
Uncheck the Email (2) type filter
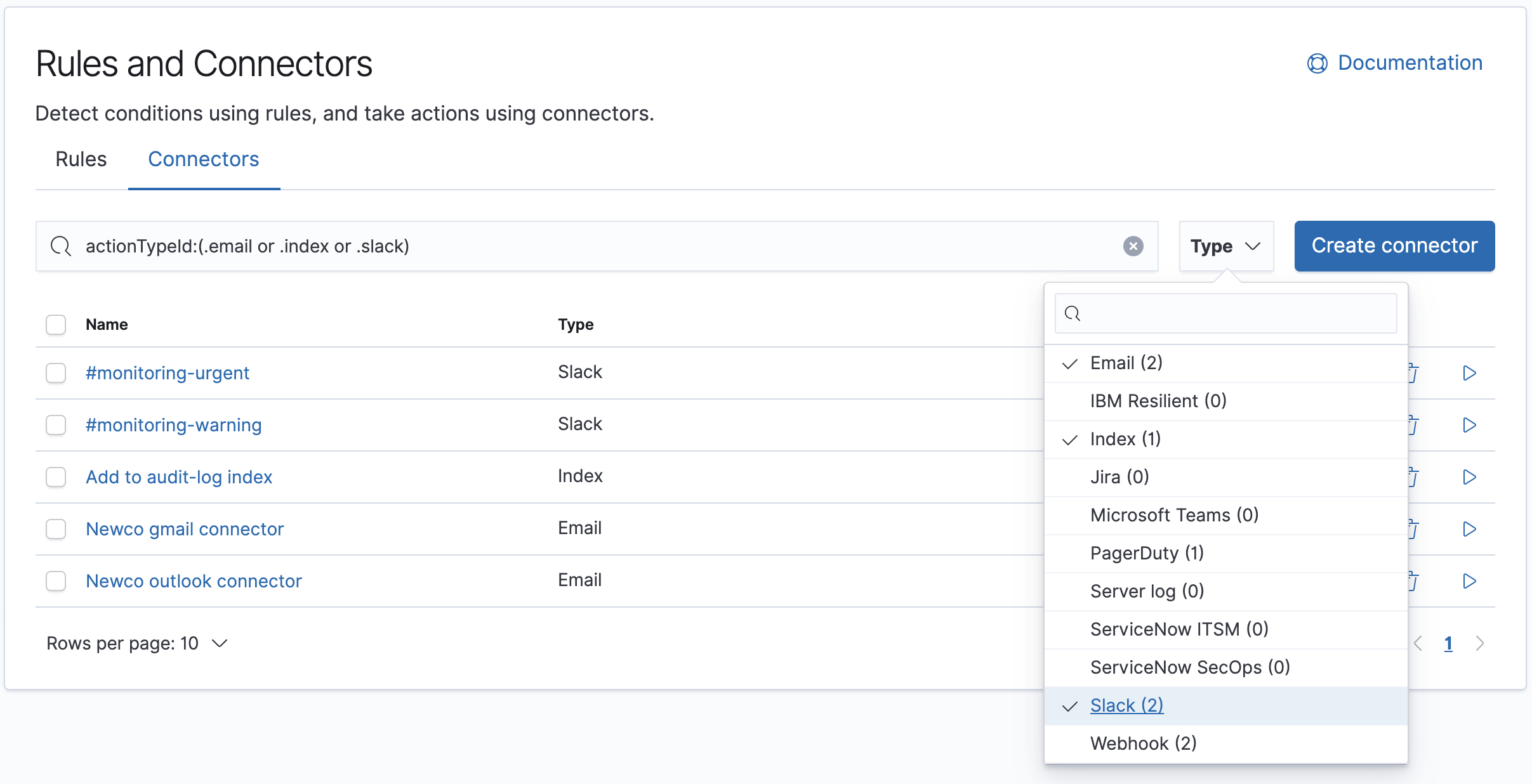(x=1126, y=363)
